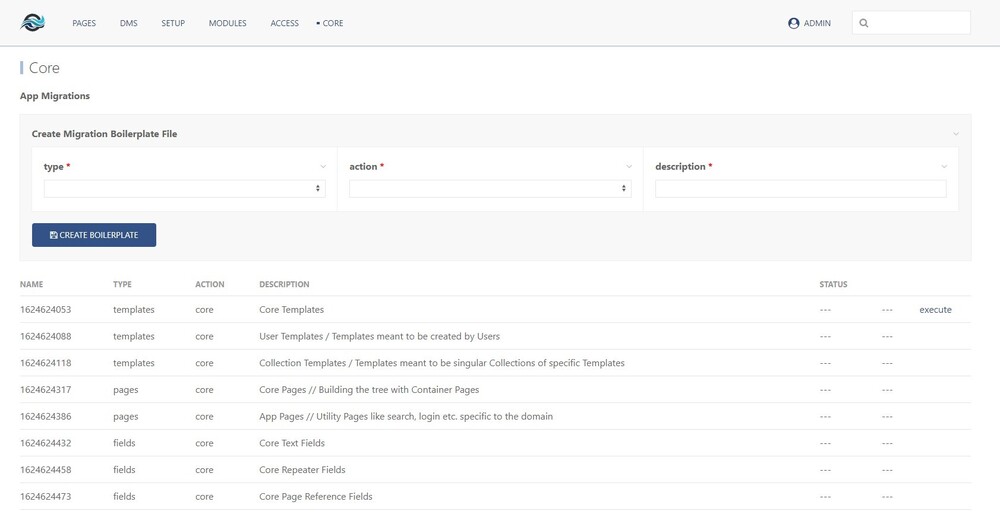Image resolution: width=1000 pixels, height=527 pixels.
Task: Open the DMS menu
Action: [x=129, y=23]
